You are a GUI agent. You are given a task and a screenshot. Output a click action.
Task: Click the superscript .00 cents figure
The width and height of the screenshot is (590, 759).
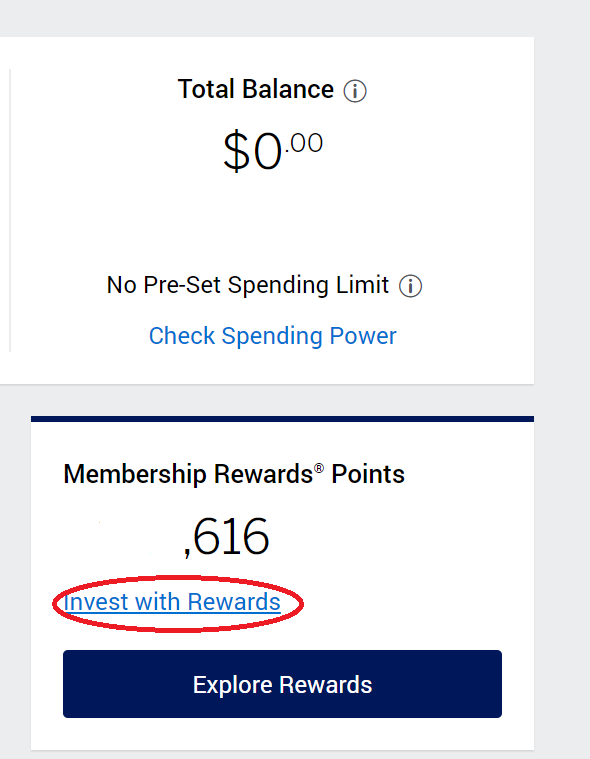pyautogui.click(x=303, y=143)
